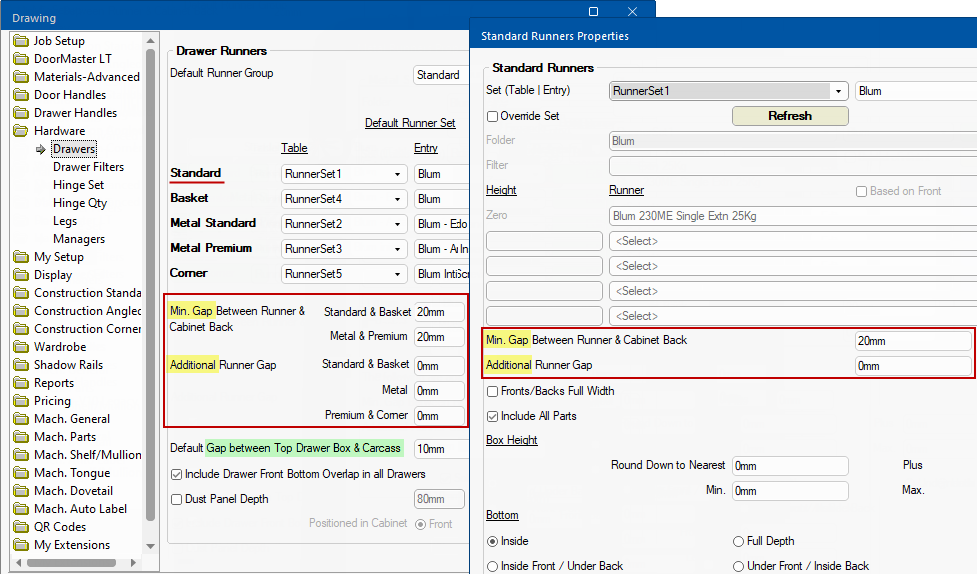The height and width of the screenshot is (574, 977).
Task: Select Hinge Set in the tree
Action: 78,185
